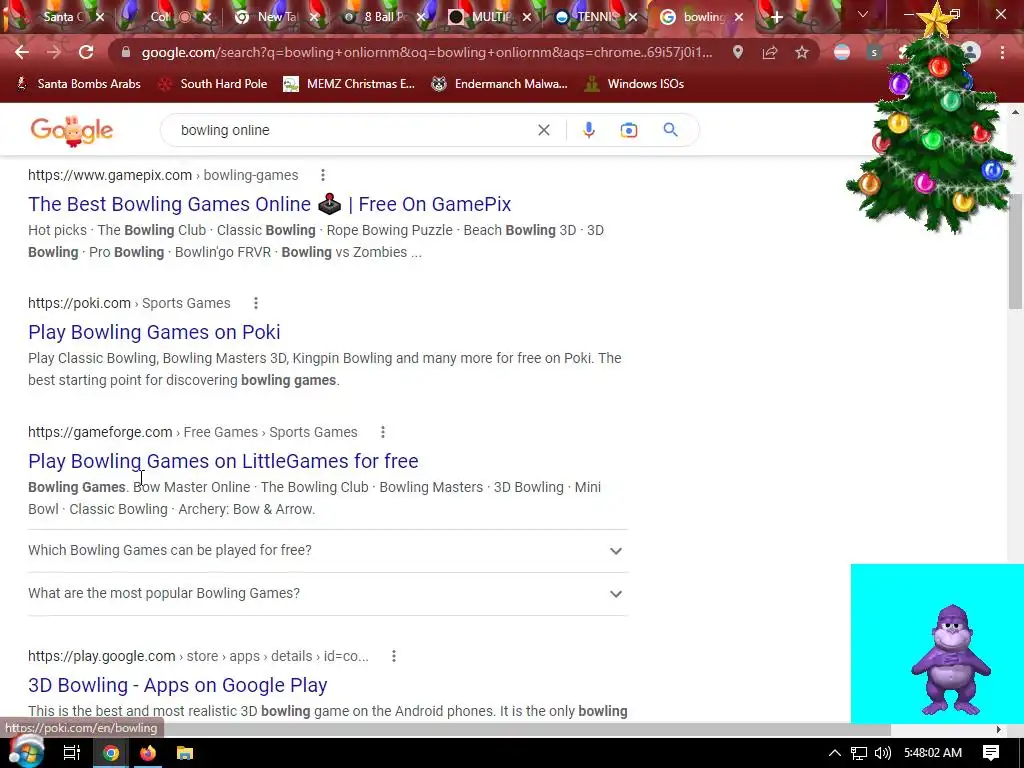Click the horizontal scrollbar right arrow
The height and width of the screenshot is (768, 1024).
tap(999, 729)
